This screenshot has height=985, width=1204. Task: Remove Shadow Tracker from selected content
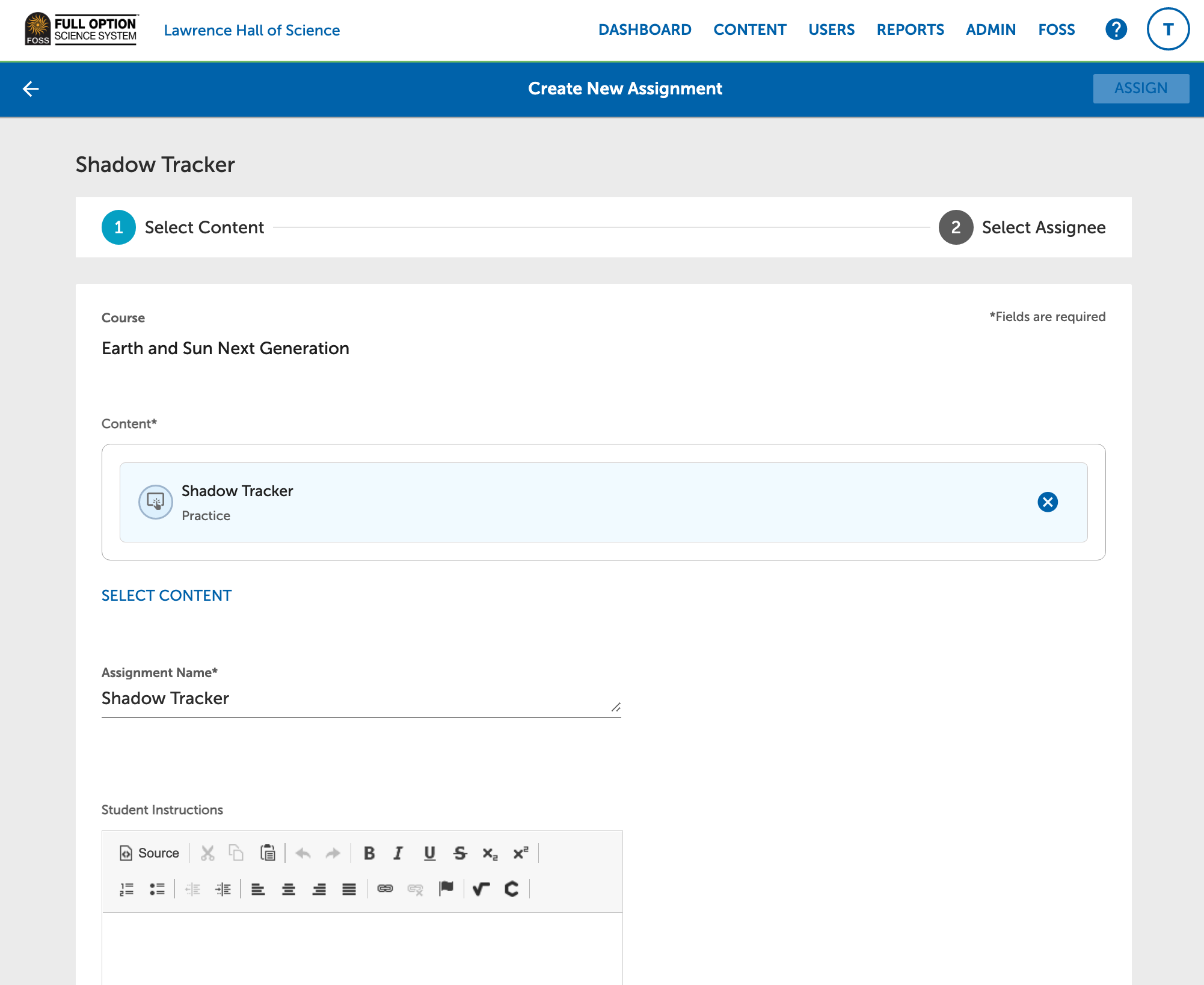point(1048,502)
